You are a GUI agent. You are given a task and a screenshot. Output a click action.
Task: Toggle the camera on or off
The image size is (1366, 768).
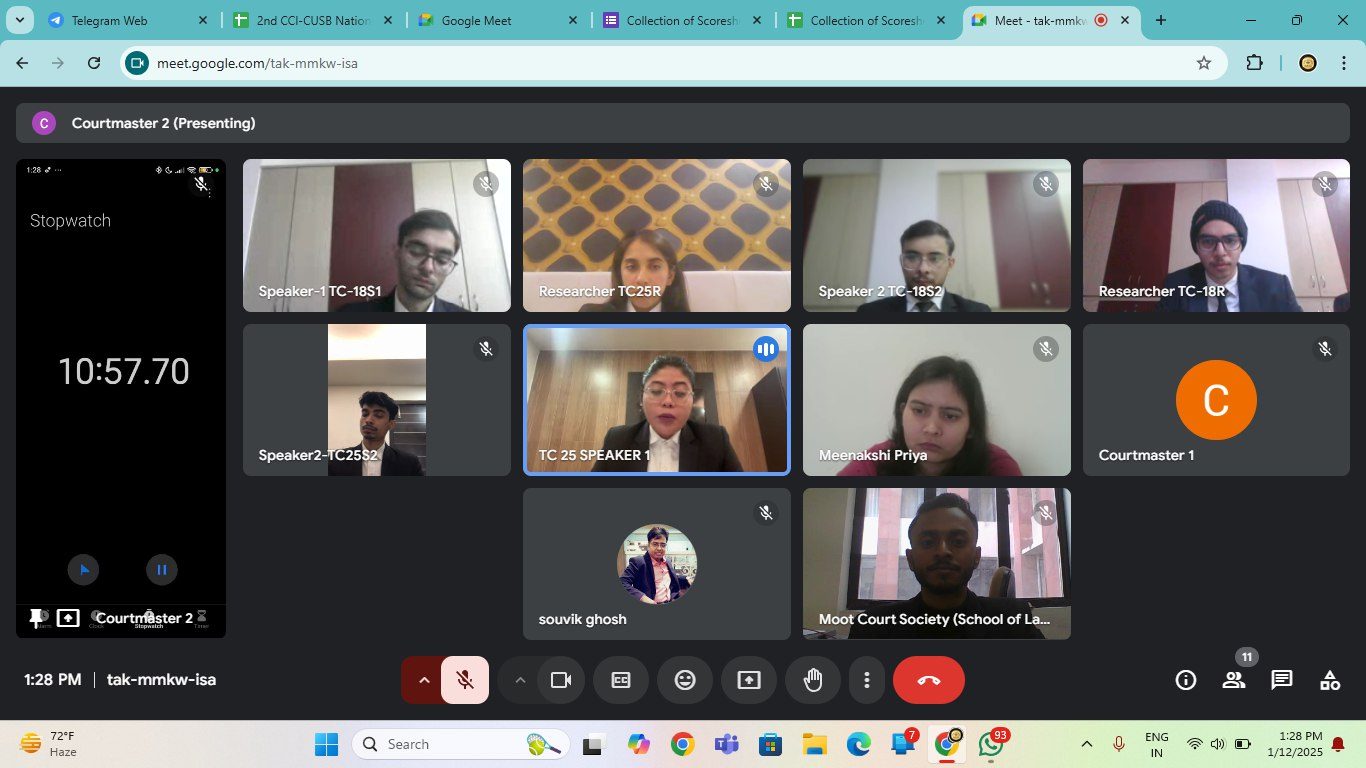point(560,680)
